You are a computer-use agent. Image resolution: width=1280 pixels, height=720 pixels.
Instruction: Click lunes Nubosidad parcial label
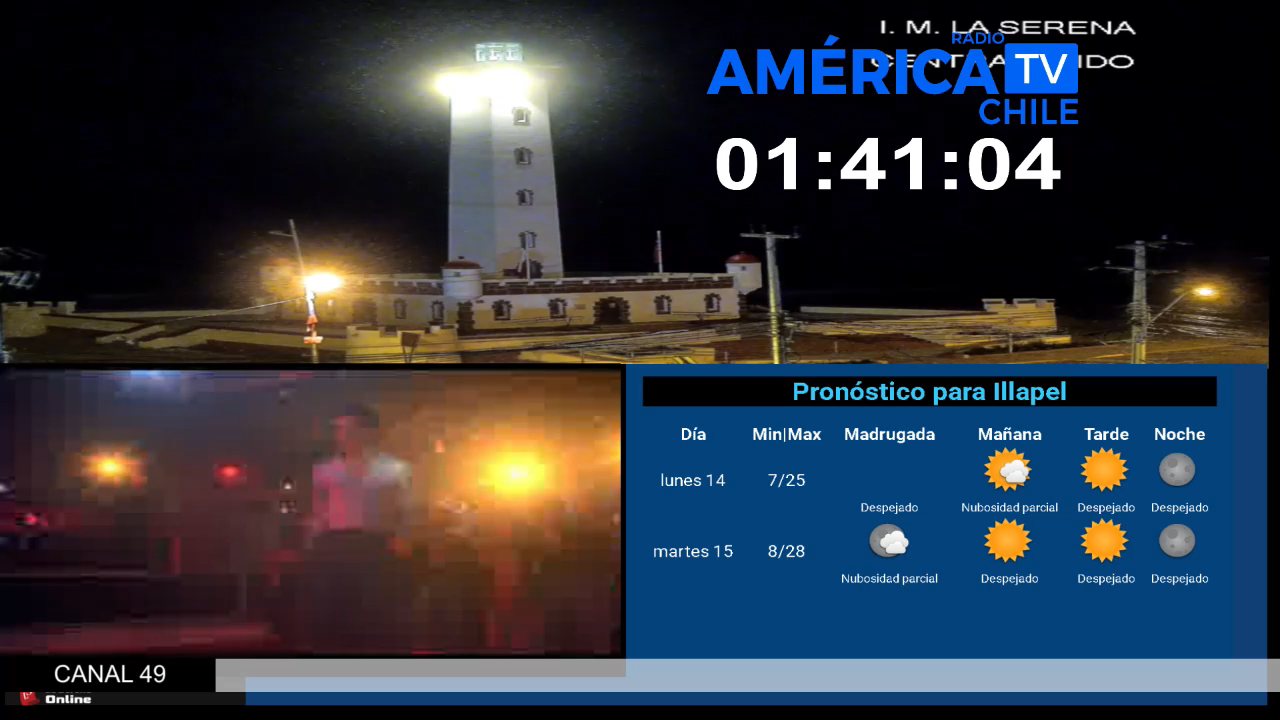(1009, 508)
